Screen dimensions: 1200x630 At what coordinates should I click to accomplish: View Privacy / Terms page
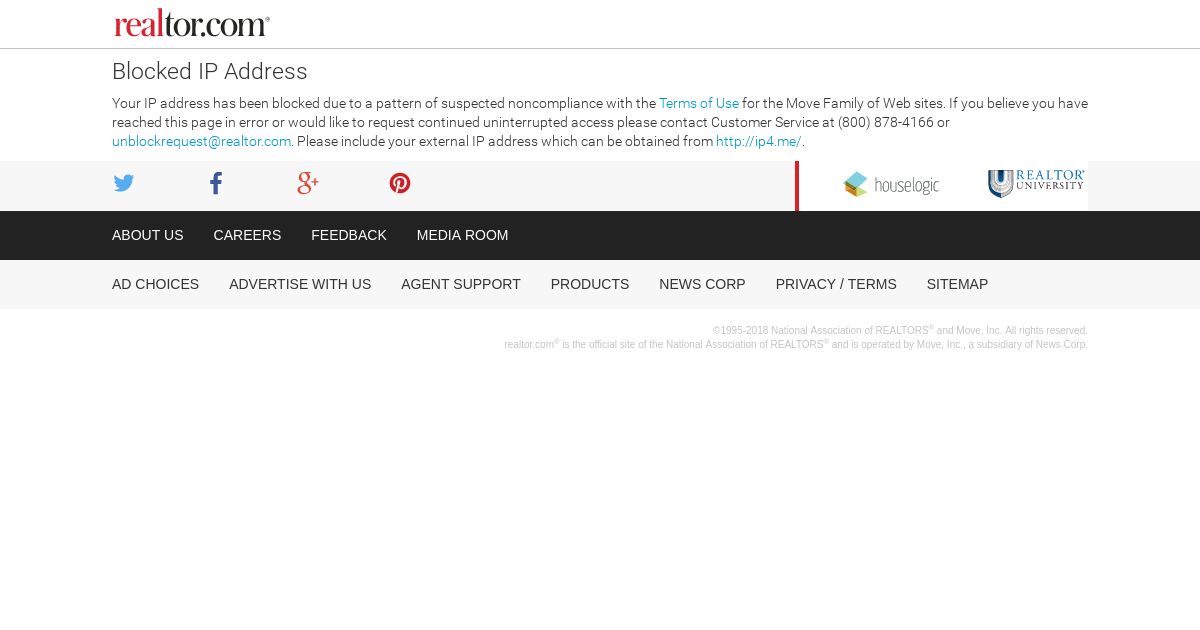click(x=836, y=284)
